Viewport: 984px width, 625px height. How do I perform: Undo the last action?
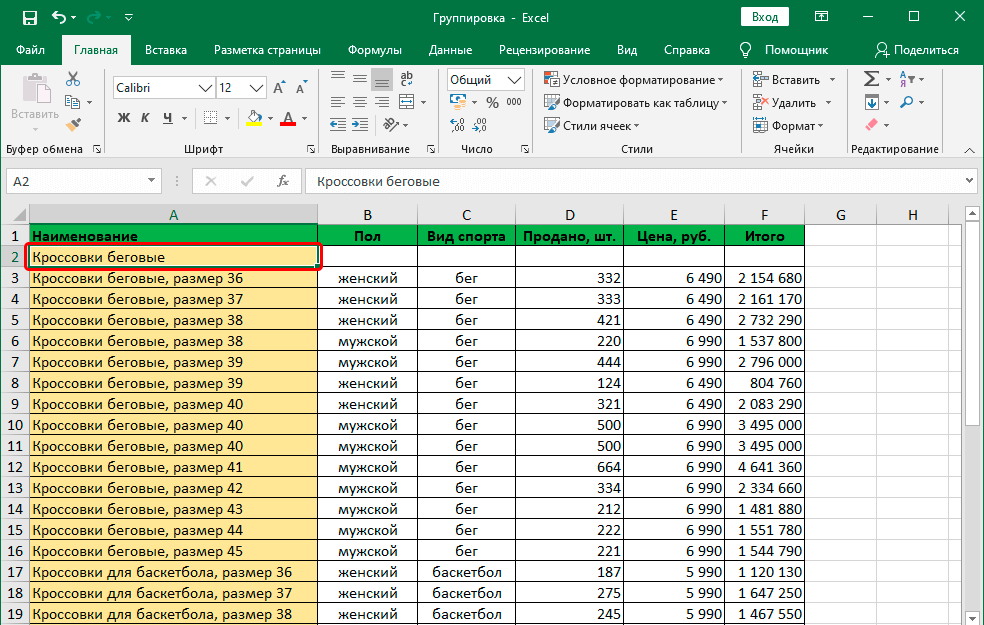59,18
